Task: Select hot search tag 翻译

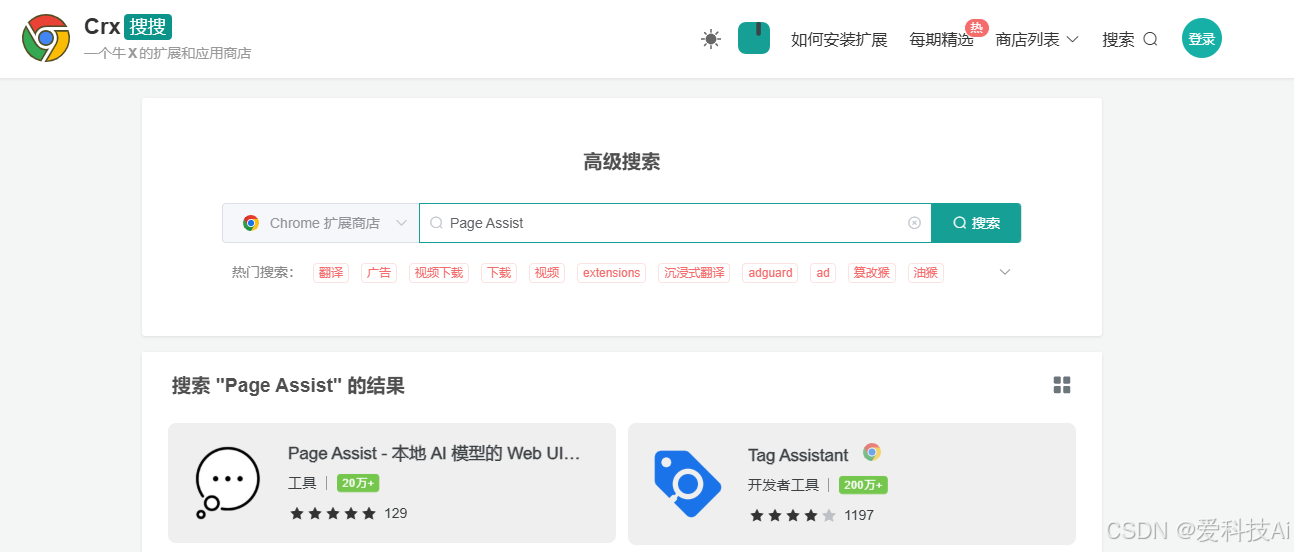Action: point(331,273)
